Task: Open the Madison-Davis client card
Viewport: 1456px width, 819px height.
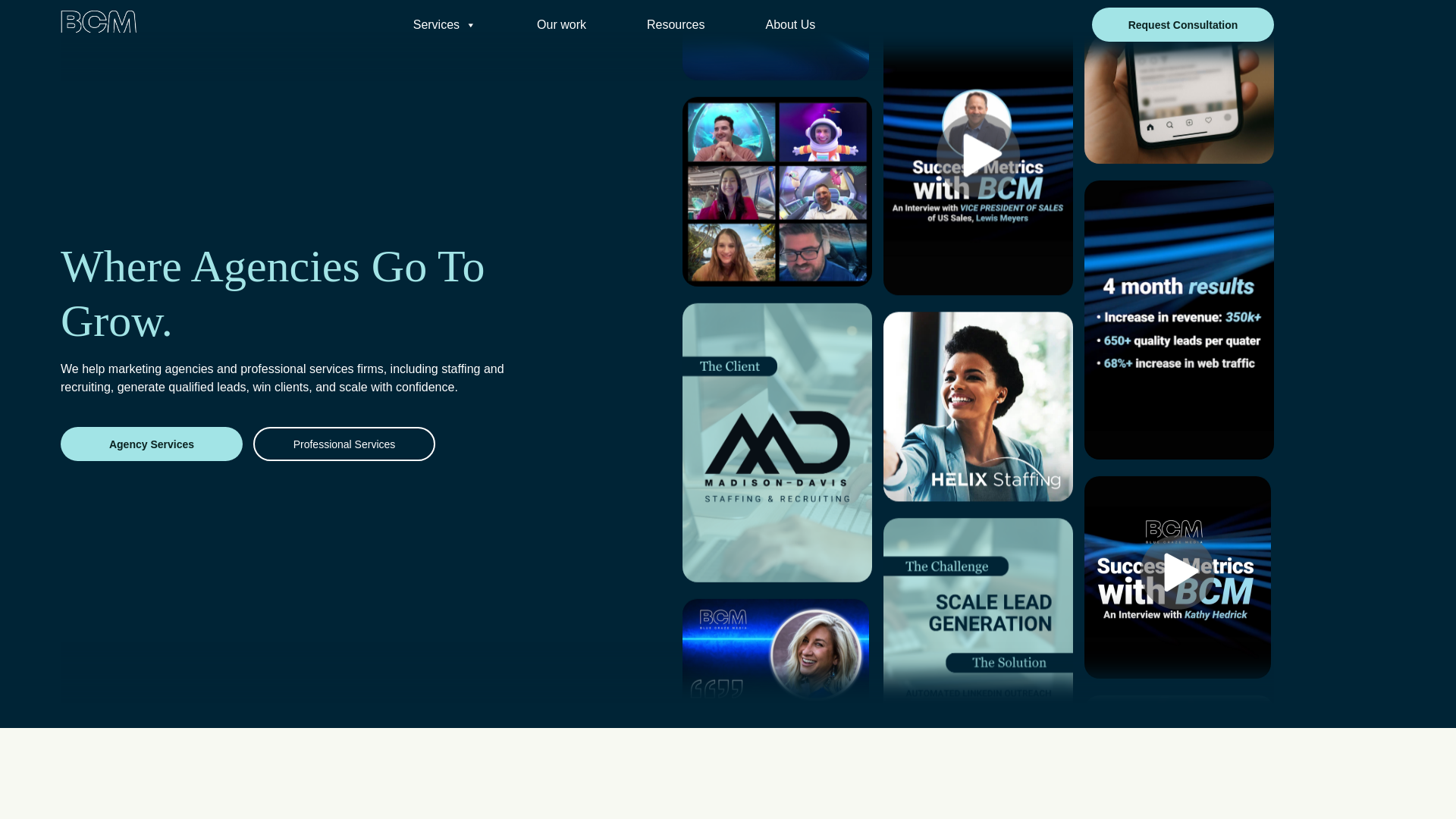Action: click(777, 443)
